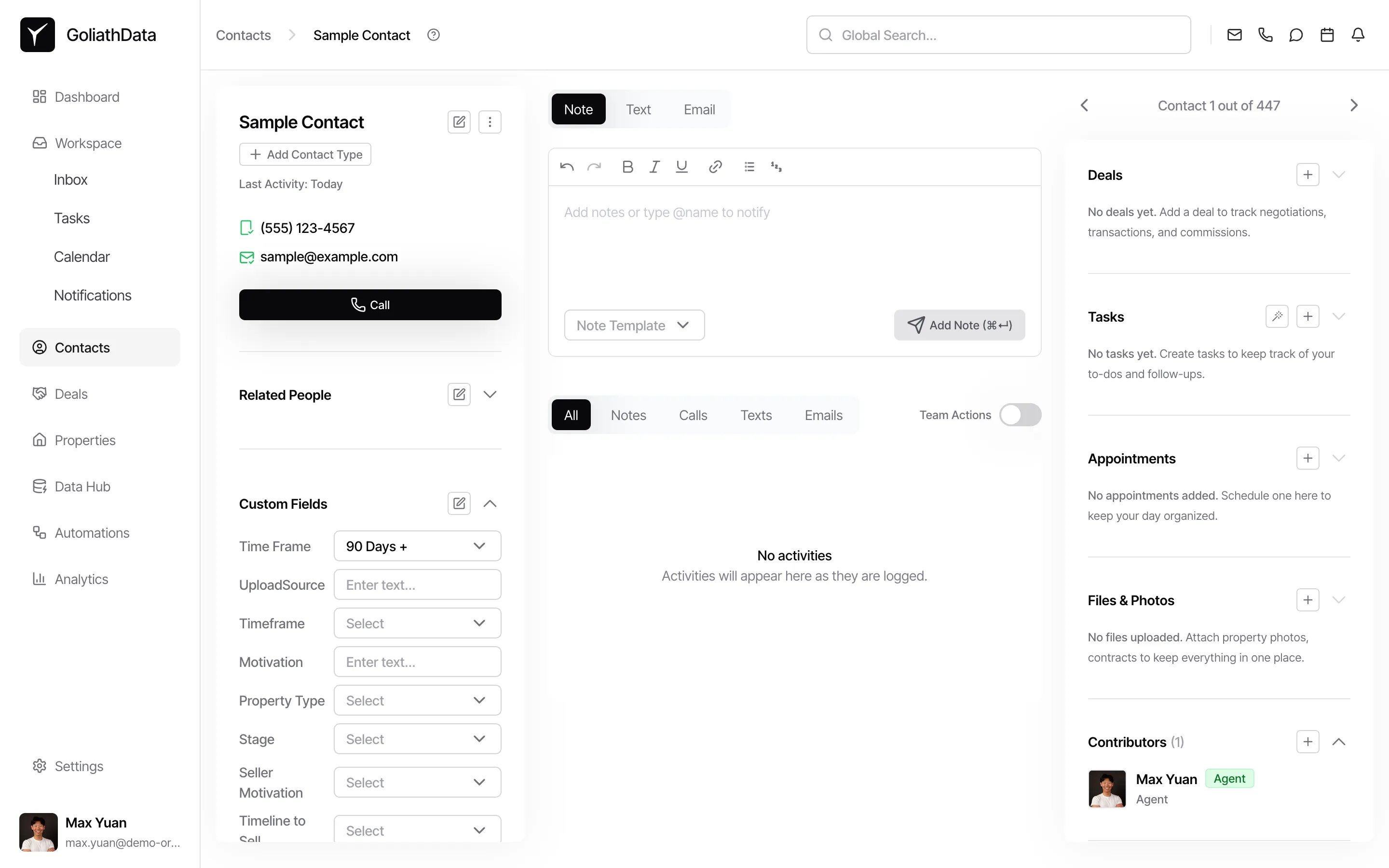Click Add Contact Type button
The image size is (1389, 868).
coord(305,154)
